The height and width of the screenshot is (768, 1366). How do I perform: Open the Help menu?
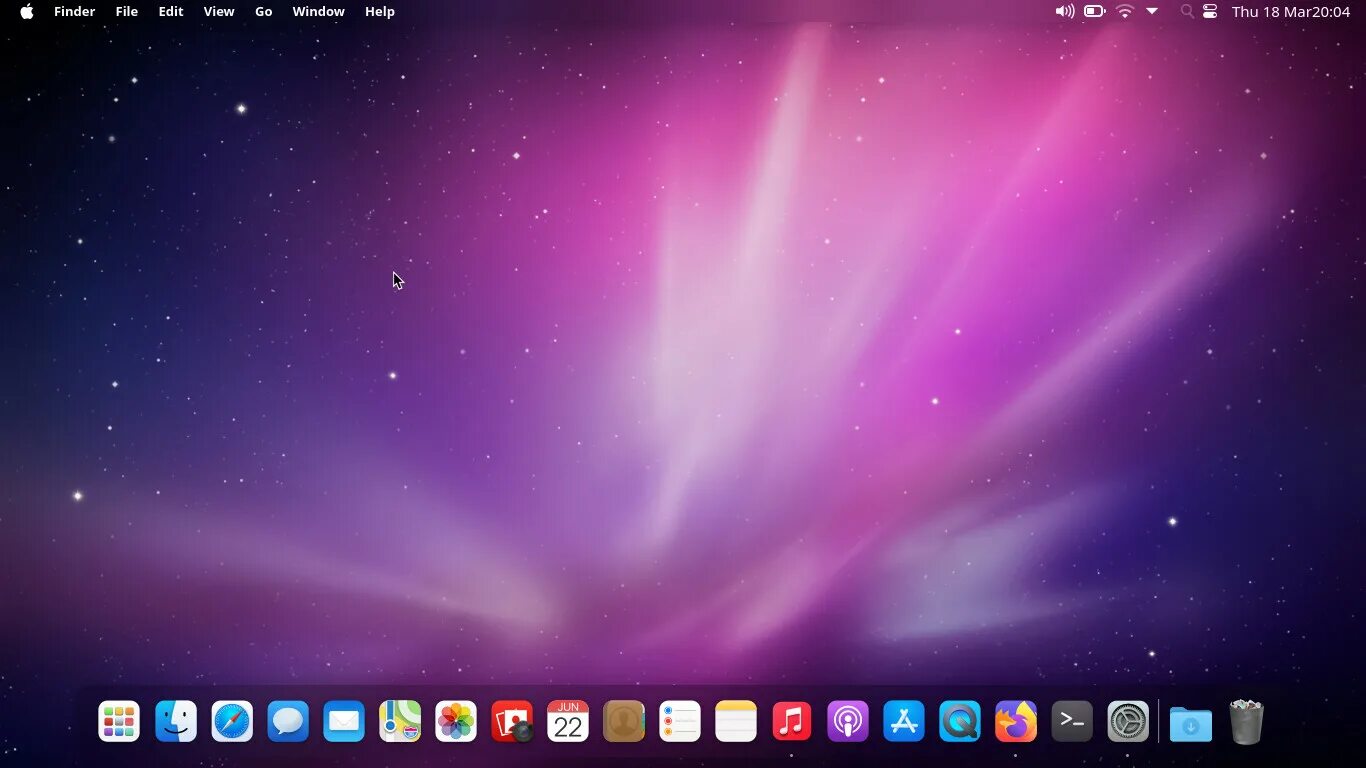[380, 11]
